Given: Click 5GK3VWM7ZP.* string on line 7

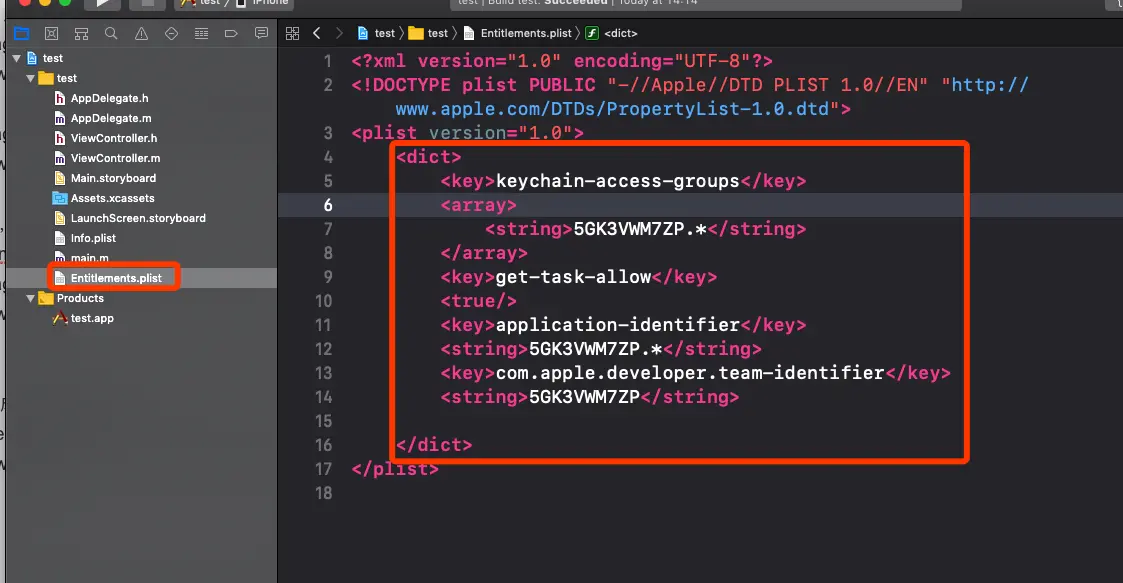Looking at the screenshot, I should tap(640, 229).
